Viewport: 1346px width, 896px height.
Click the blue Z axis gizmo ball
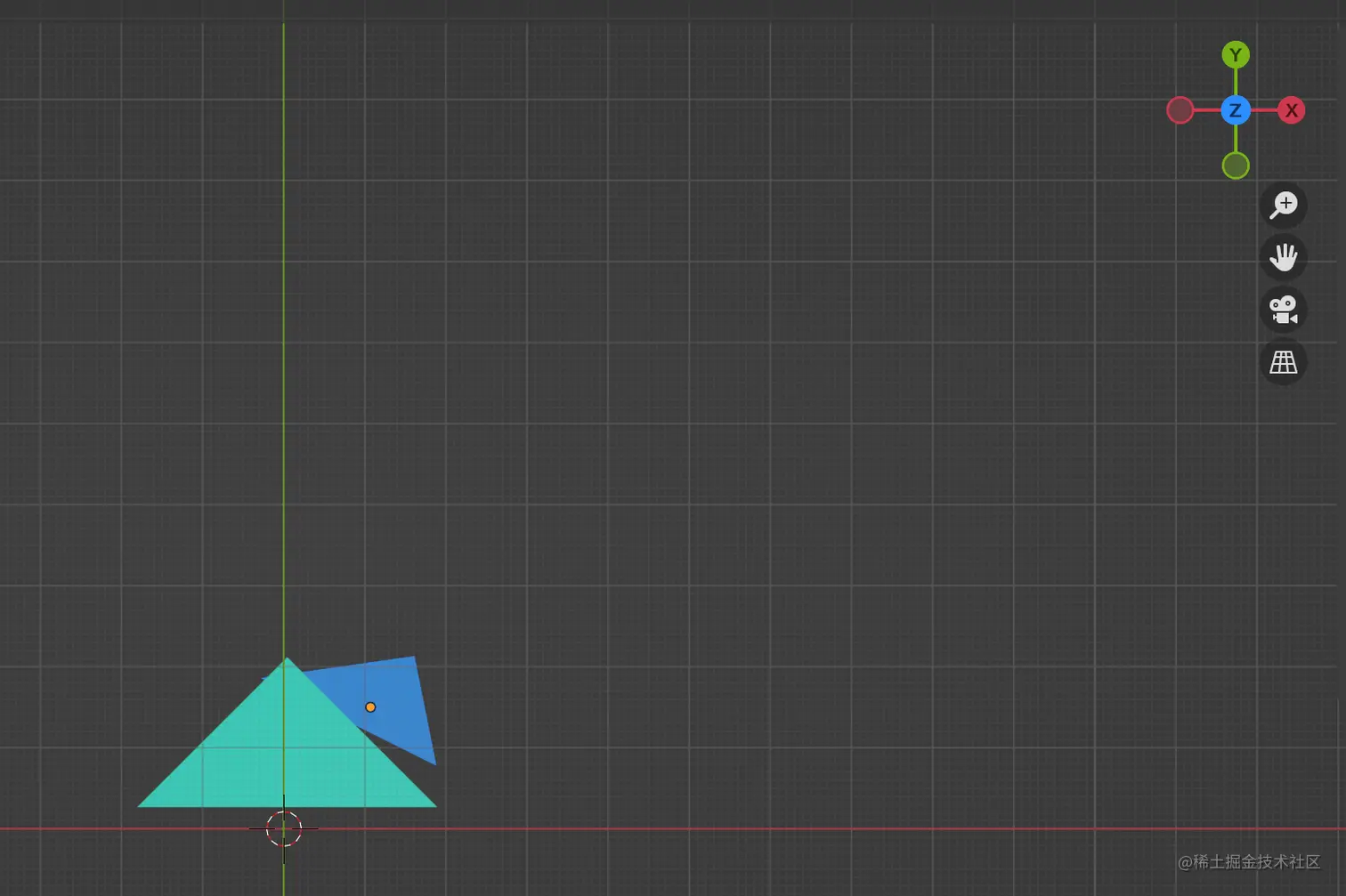pyautogui.click(x=1236, y=110)
